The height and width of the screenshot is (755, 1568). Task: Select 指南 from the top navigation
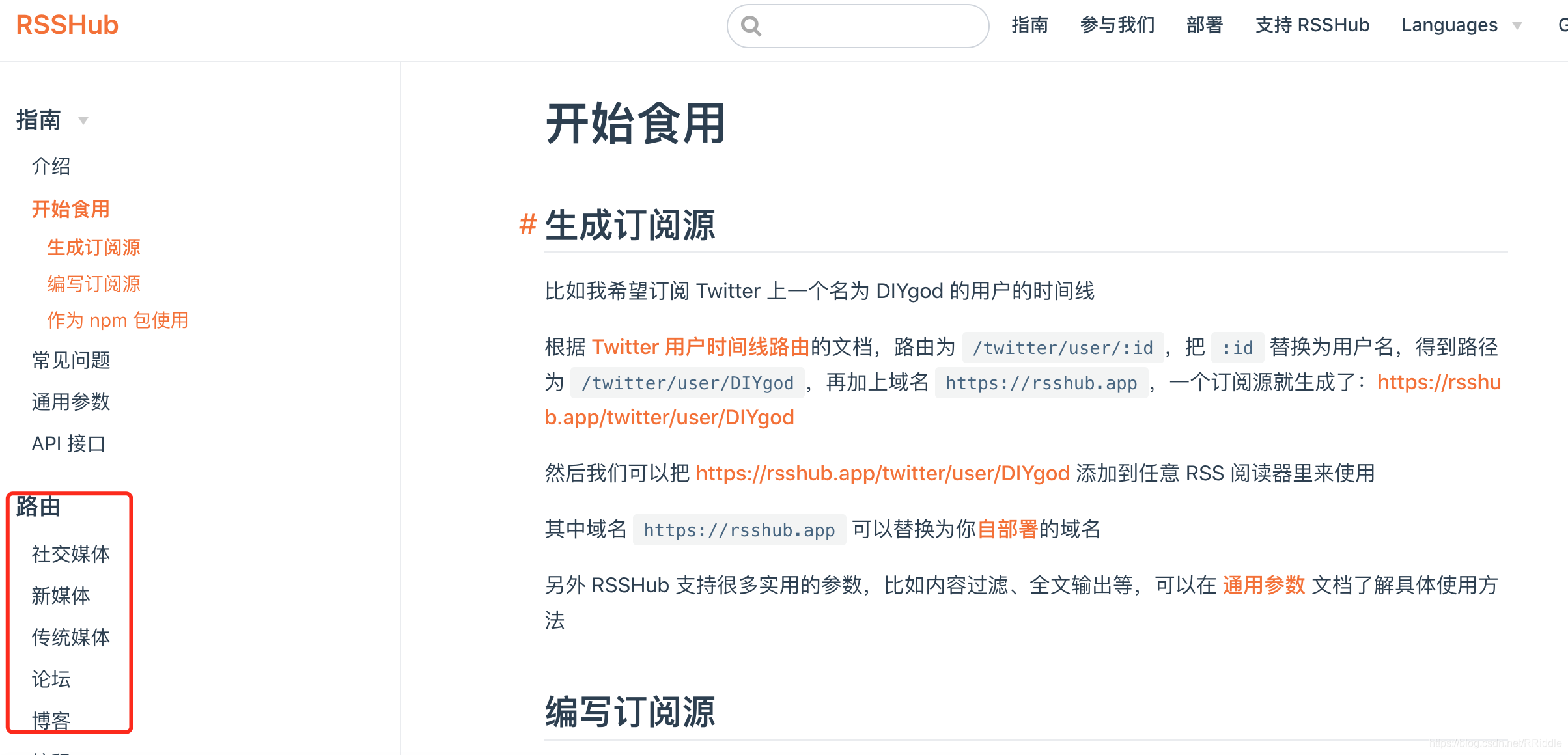point(1030,25)
